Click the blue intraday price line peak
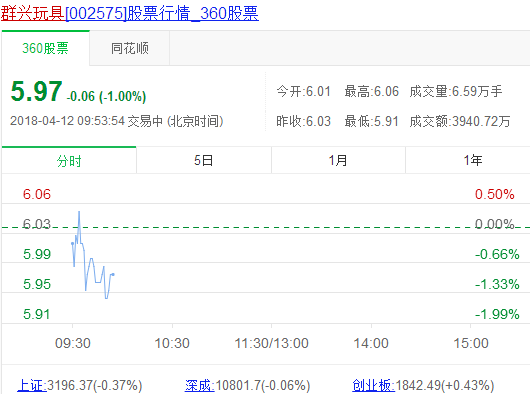Image resolution: width=530 pixels, height=394 pixels. [x=79, y=212]
